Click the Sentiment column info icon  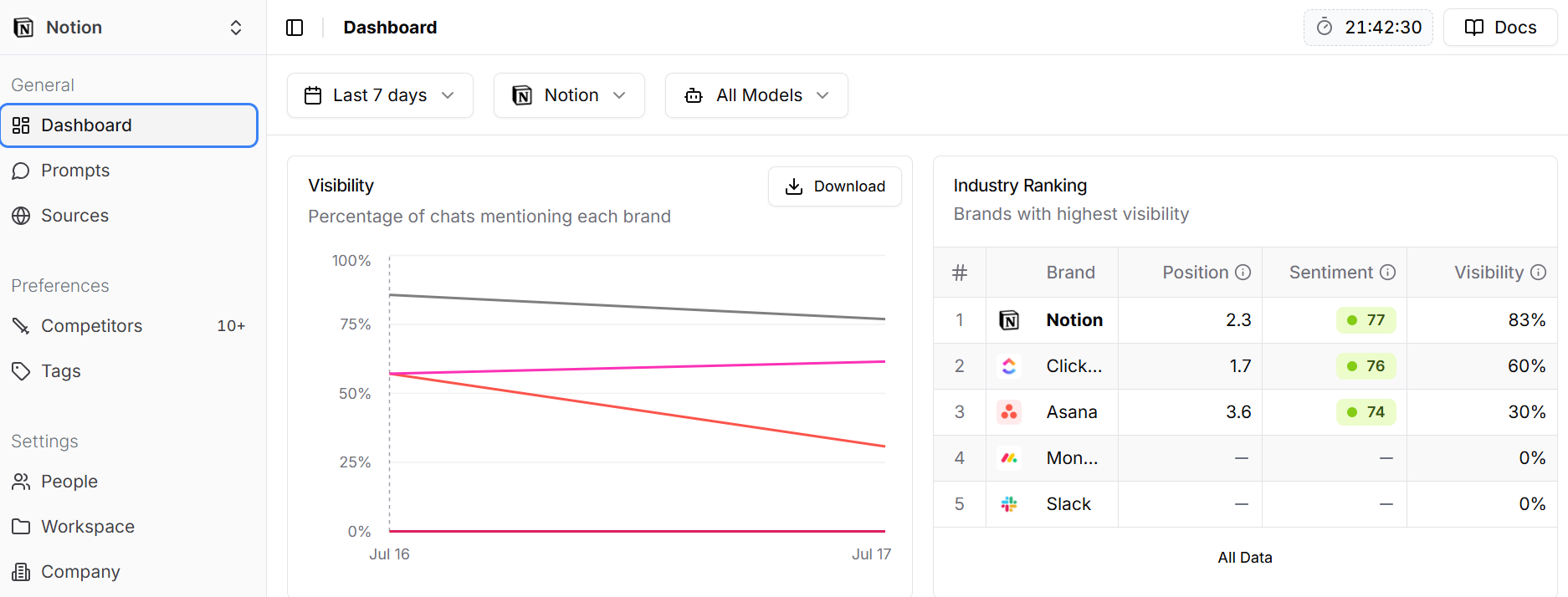(1387, 273)
